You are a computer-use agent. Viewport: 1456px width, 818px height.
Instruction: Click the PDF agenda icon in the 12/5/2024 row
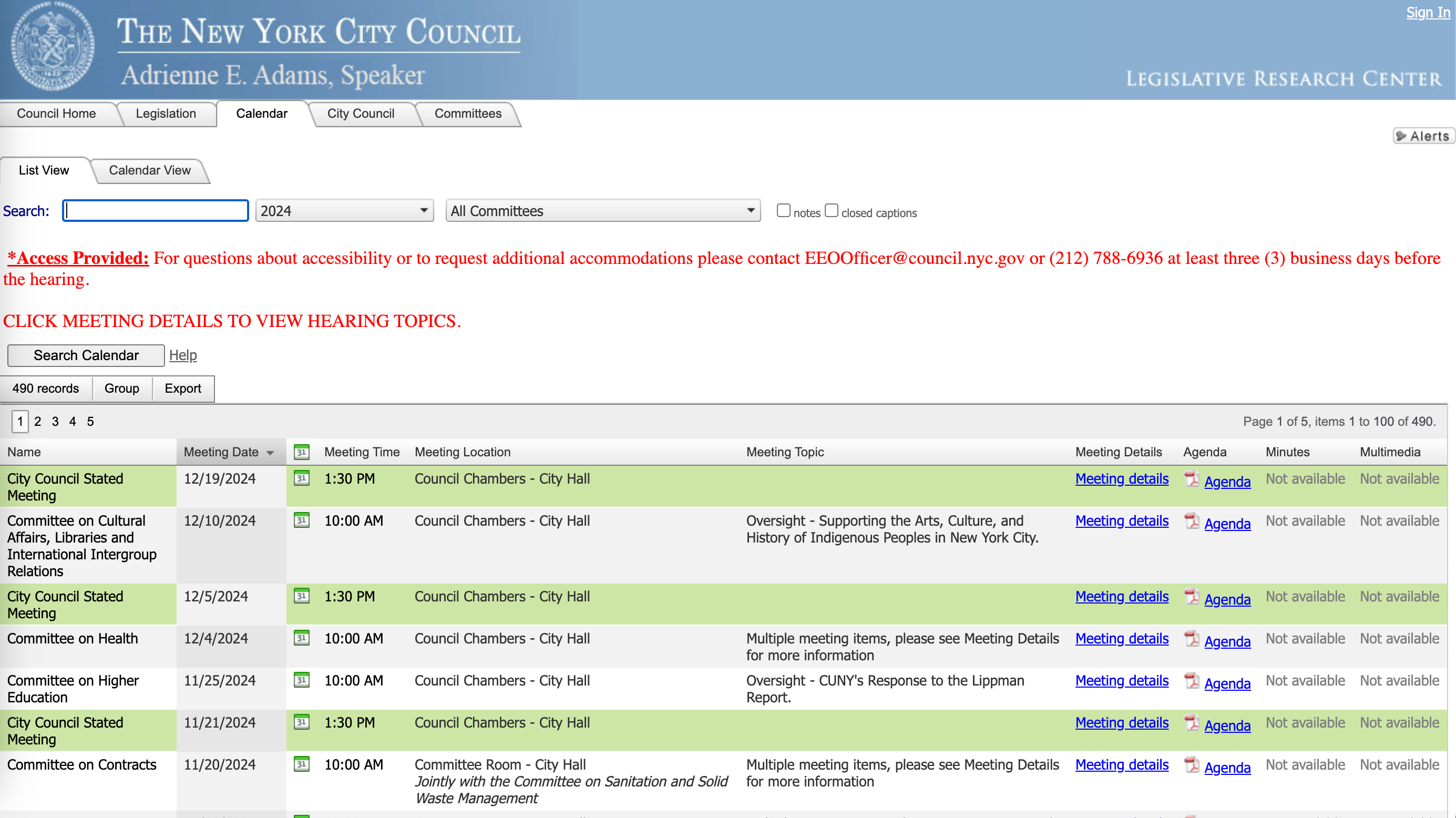click(x=1192, y=596)
